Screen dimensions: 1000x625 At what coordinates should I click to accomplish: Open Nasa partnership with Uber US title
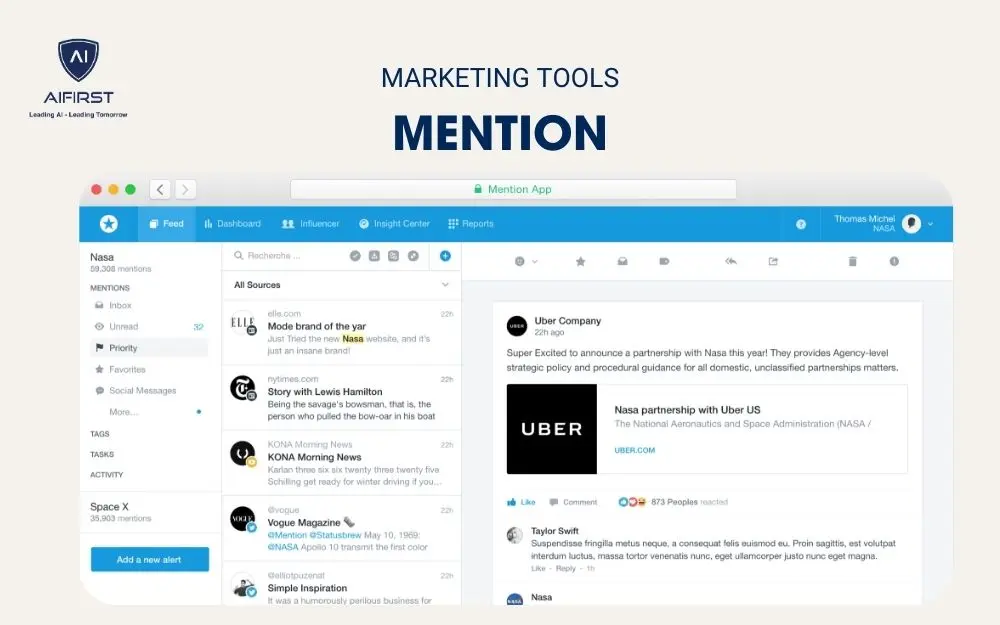pos(687,410)
